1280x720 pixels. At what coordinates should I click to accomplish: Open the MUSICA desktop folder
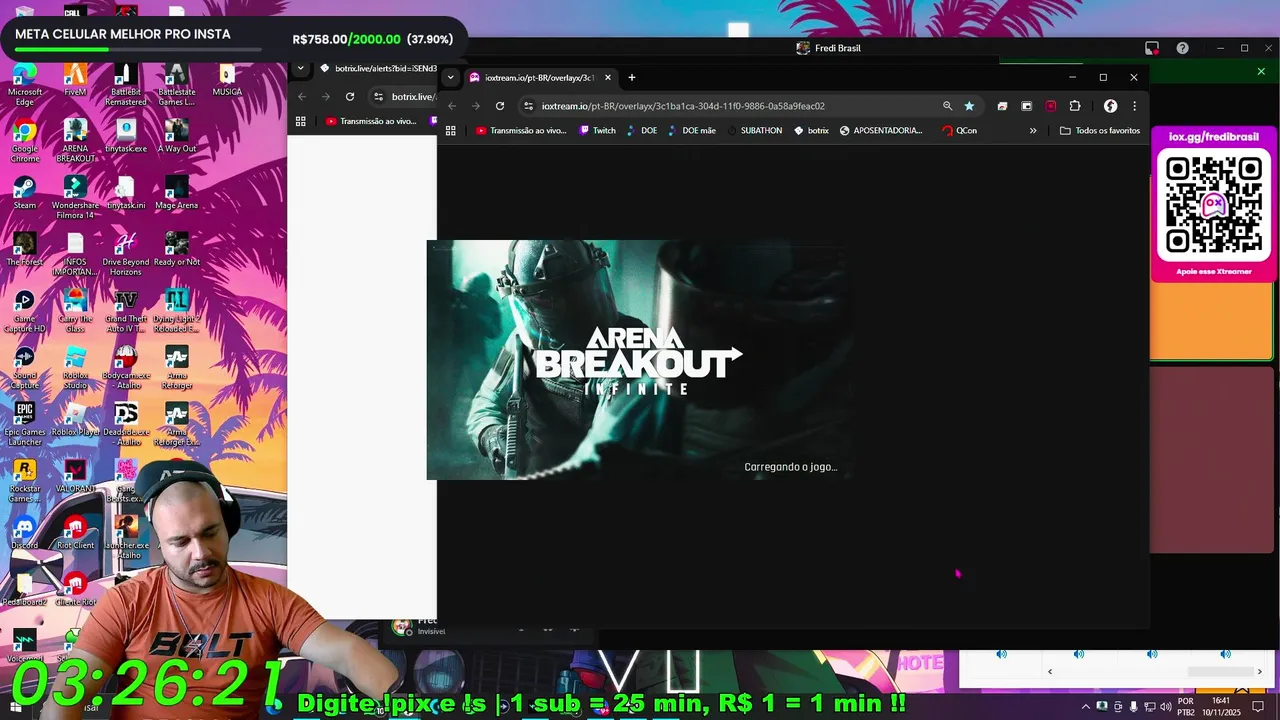click(227, 79)
